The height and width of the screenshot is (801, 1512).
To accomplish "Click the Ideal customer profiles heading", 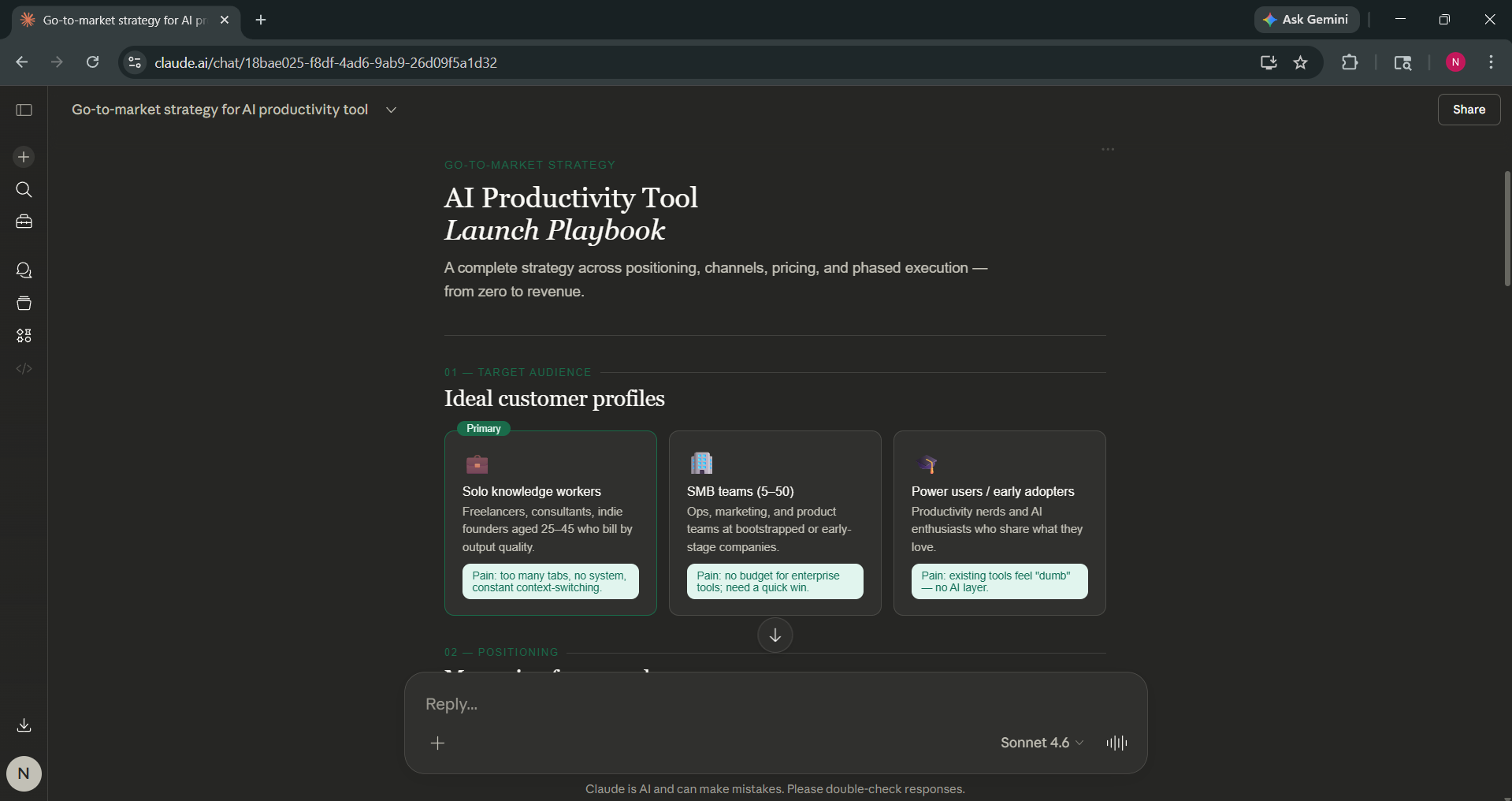I will click(x=555, y=398).
